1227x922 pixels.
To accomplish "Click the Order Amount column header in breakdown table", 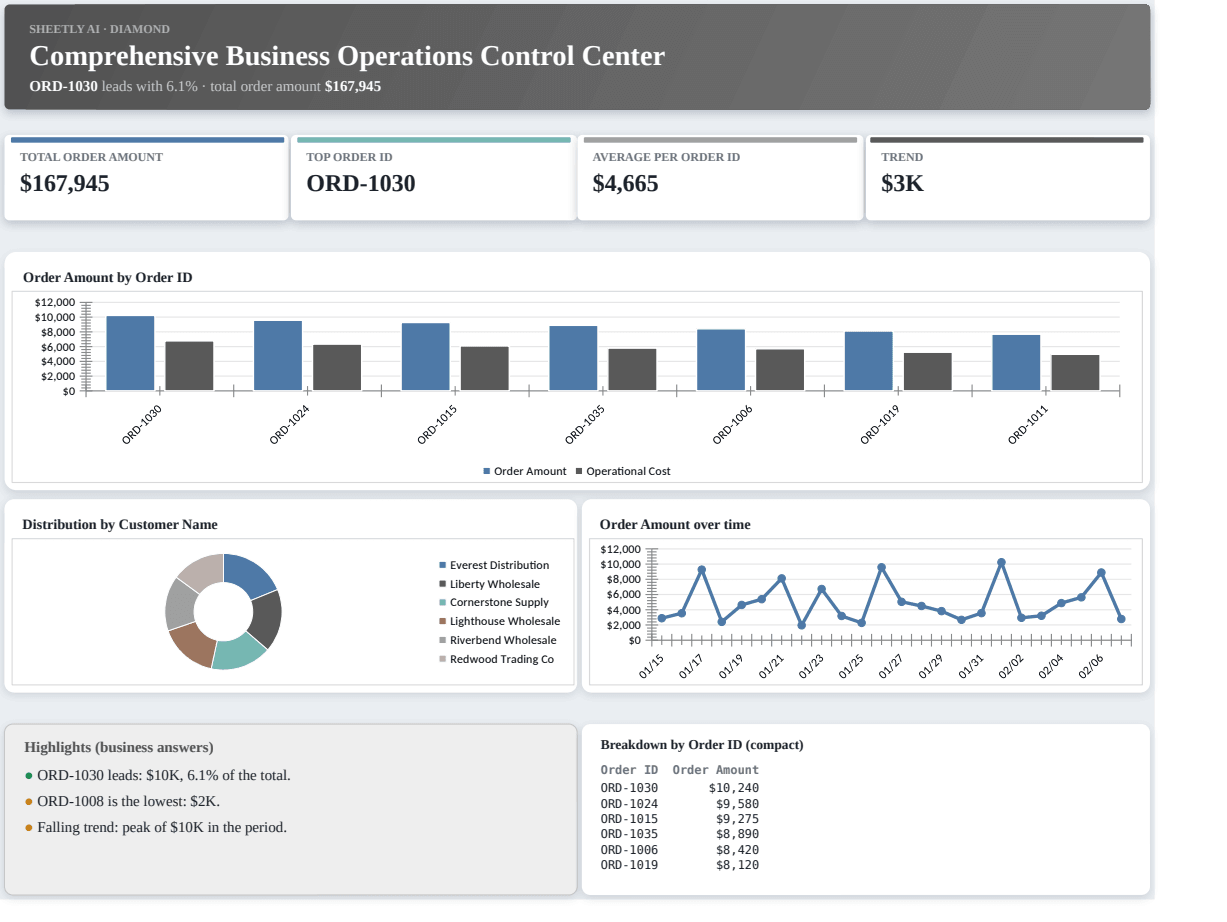I will coord(716,770).
